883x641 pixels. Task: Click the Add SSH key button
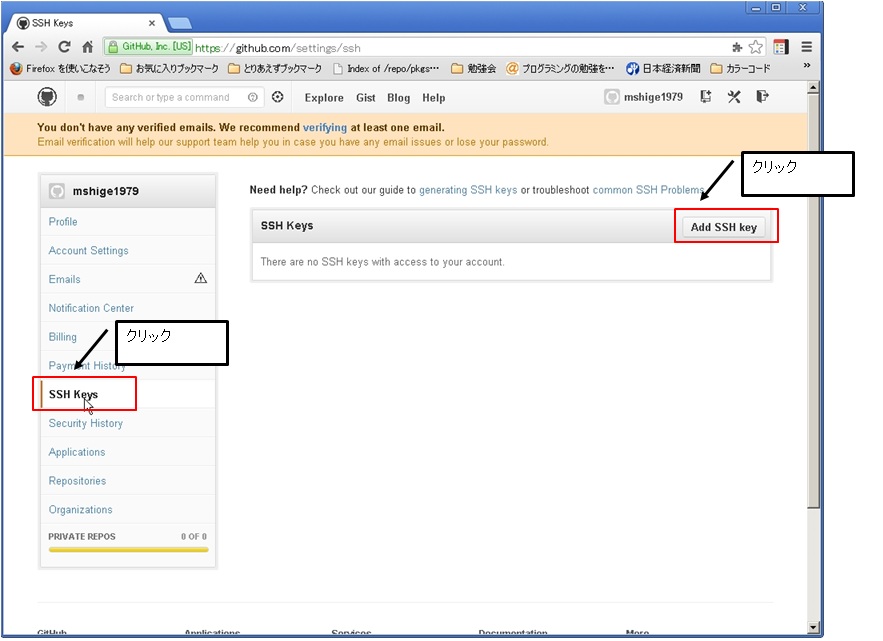pyautogui.click(x=724, y=227)
